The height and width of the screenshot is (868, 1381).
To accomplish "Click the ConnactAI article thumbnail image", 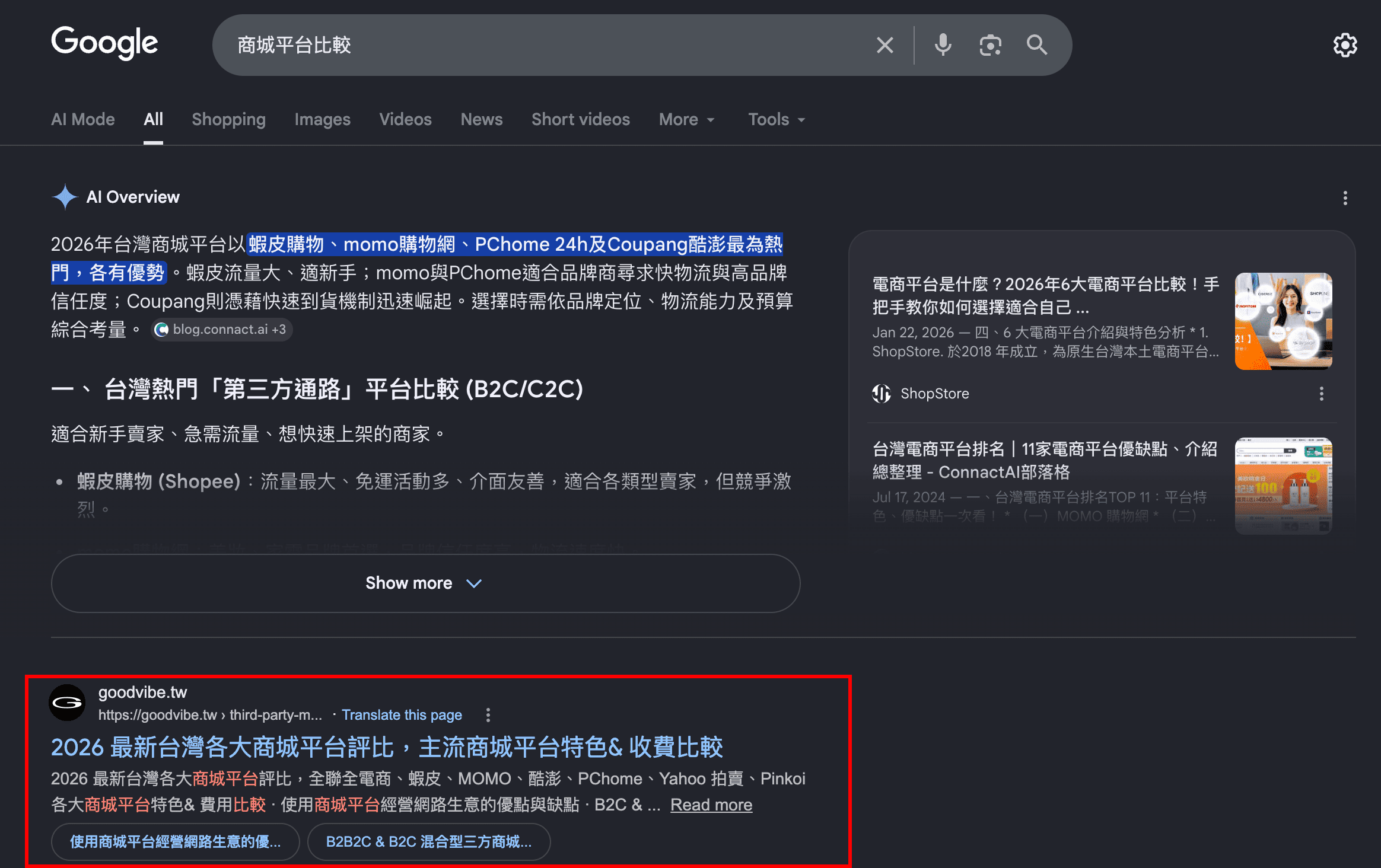I will click(x=1283, y=486).
